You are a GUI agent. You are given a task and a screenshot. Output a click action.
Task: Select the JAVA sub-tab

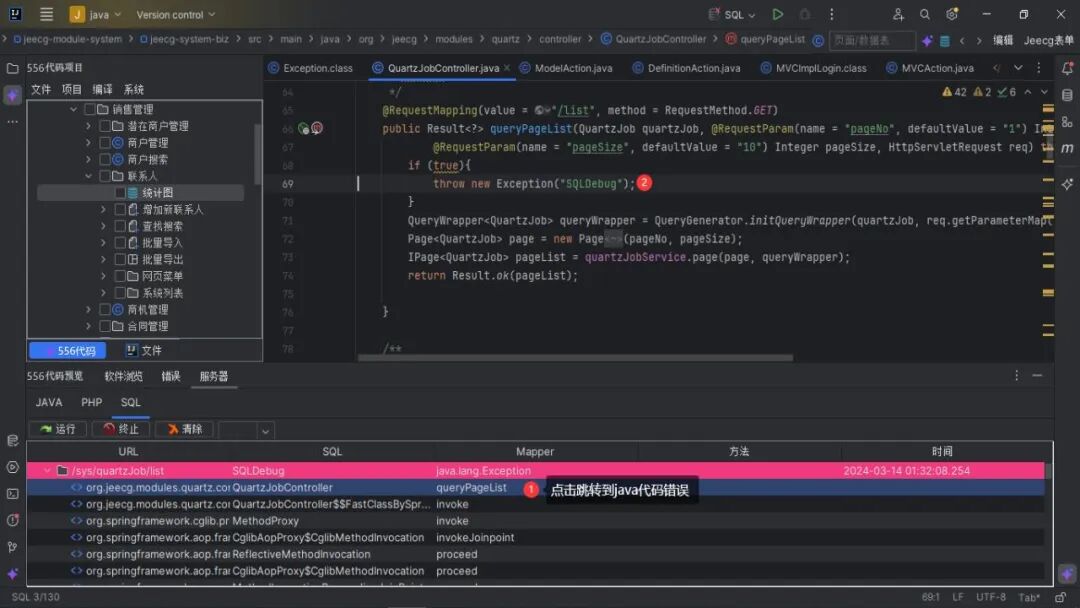(x=49, y=402)
